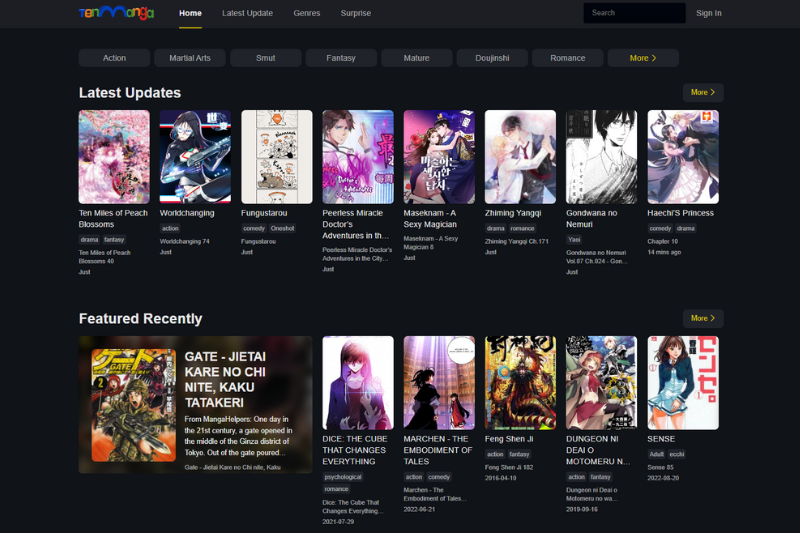The image size is (800, 533).
Task: Open Gondwana no Nemuri cover image
Action: pos(602,157)
